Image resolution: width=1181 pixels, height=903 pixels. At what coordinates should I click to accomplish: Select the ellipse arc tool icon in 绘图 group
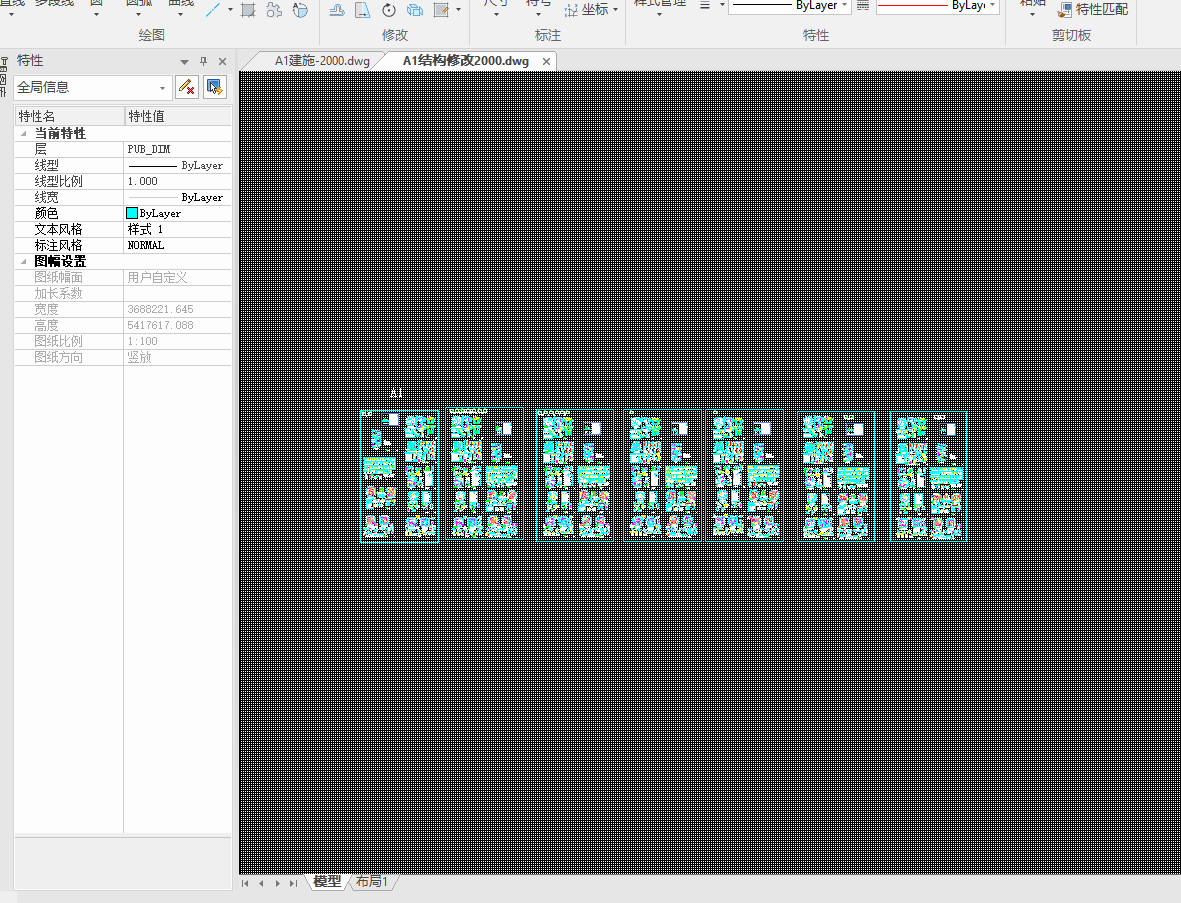(300, 10)
